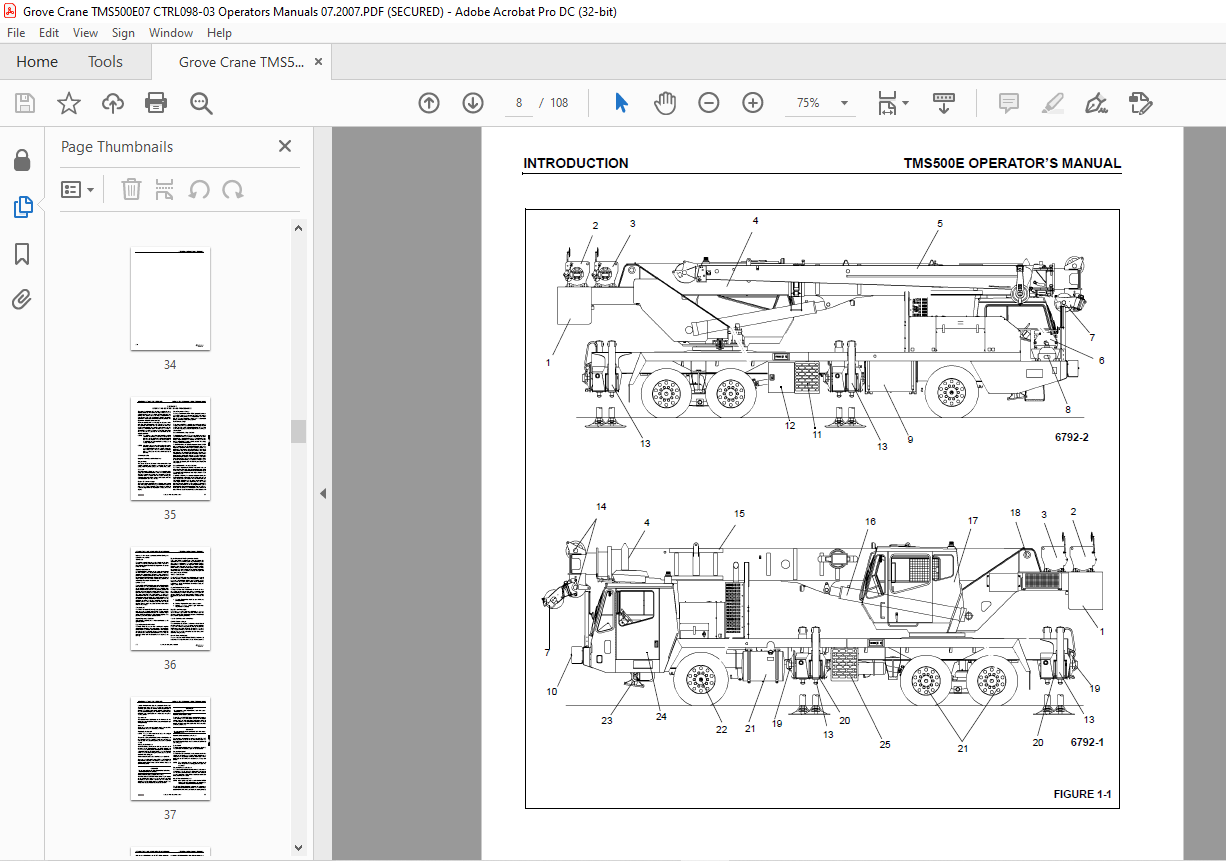Open the Window menu
Viewport: 1226px width, 861px height.
pyautogui.click(x=171, y=33)
